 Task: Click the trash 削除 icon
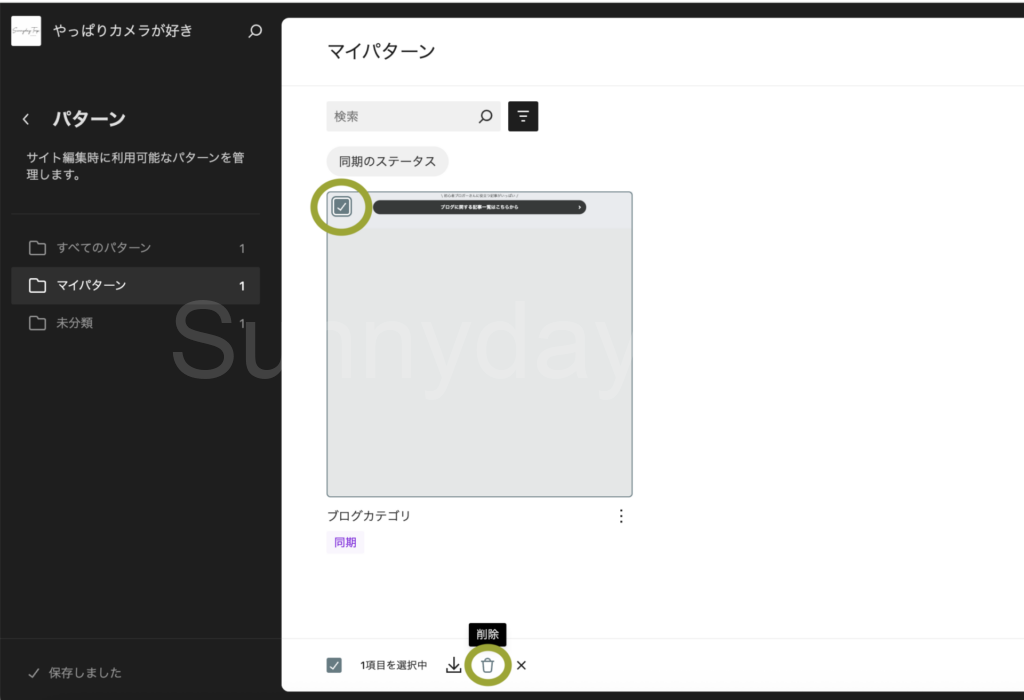(x=488, y=665)
